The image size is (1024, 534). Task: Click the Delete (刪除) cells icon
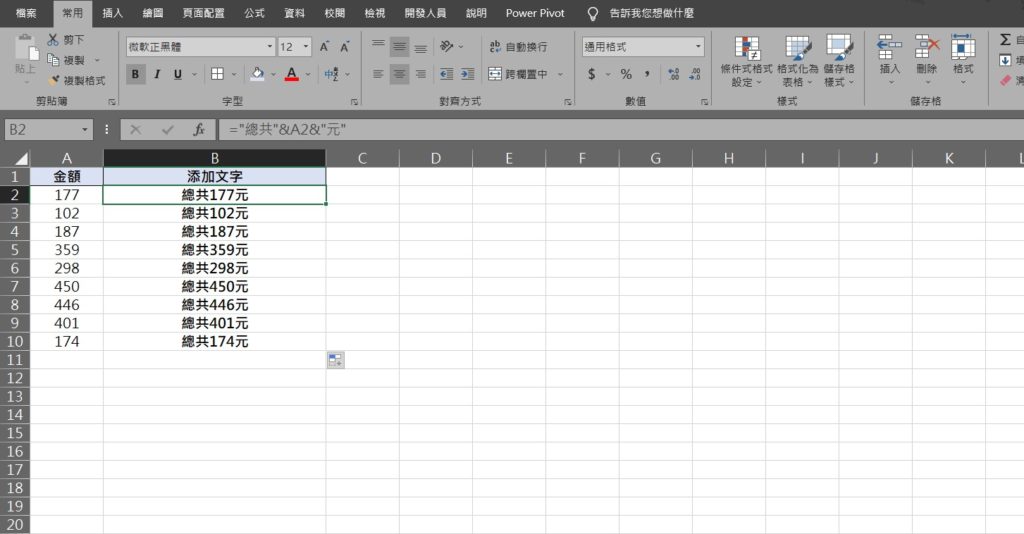[927, 47]
